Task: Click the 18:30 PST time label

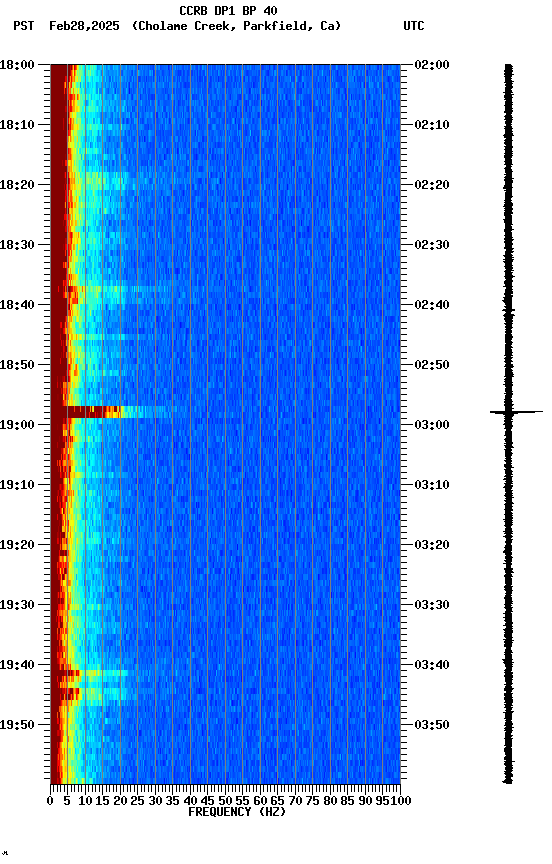Action: click(17, 245)
